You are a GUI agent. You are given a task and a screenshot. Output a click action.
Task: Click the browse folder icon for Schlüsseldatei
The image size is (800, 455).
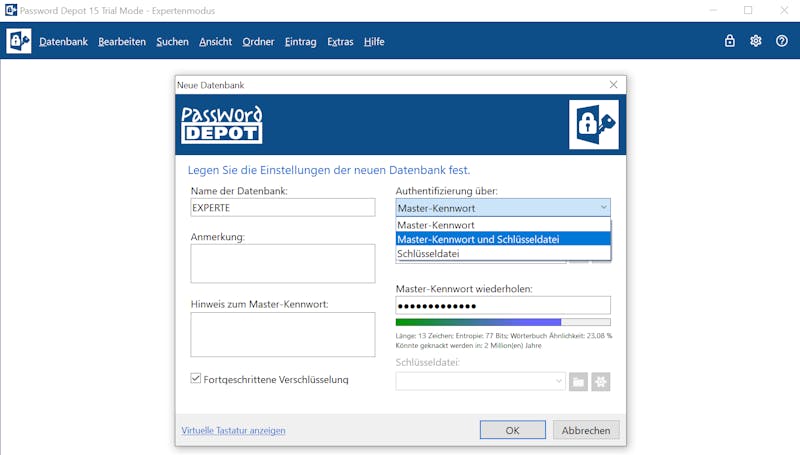click(578, 382)
